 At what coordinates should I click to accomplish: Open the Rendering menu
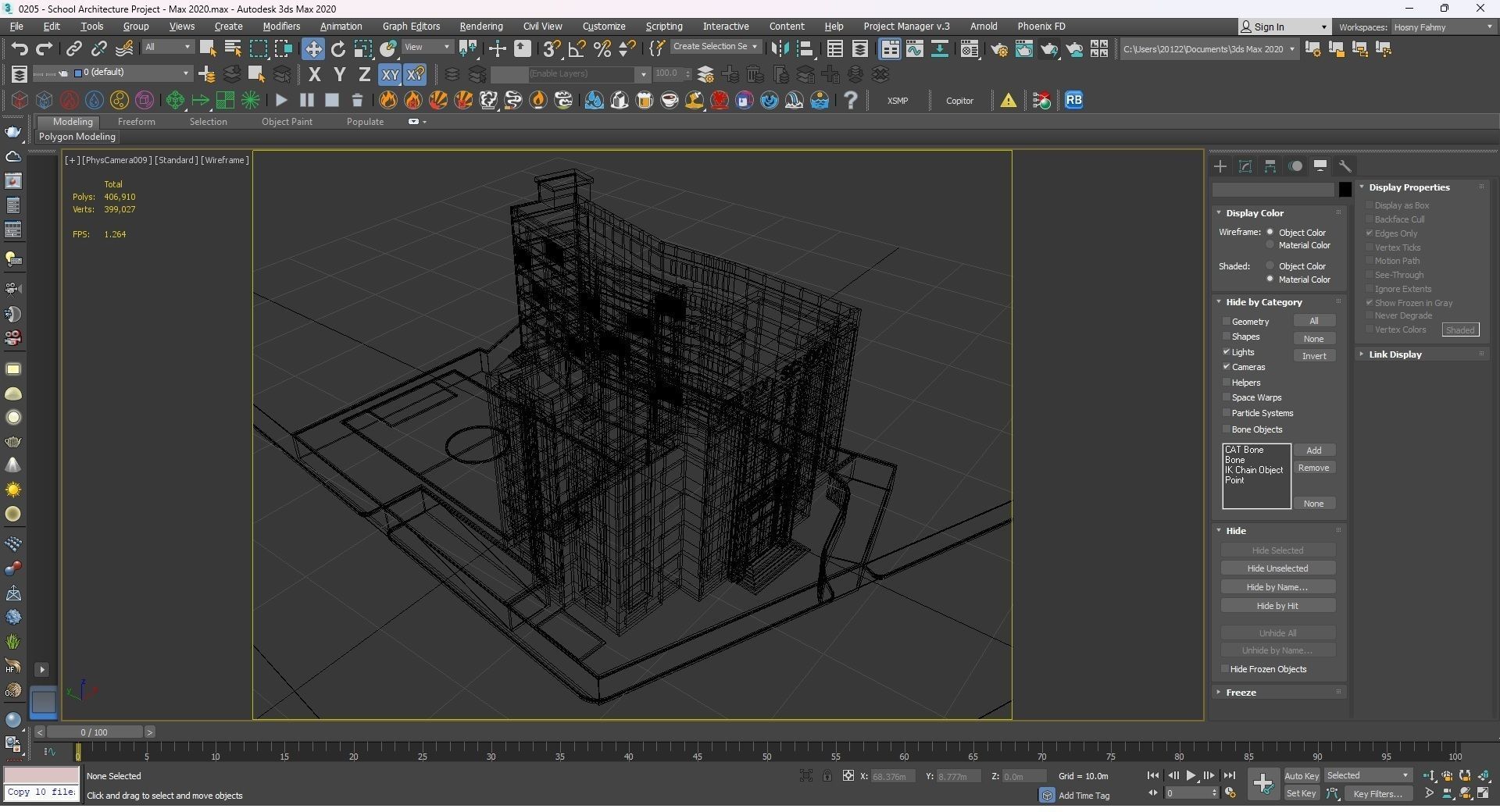point(481,27)
